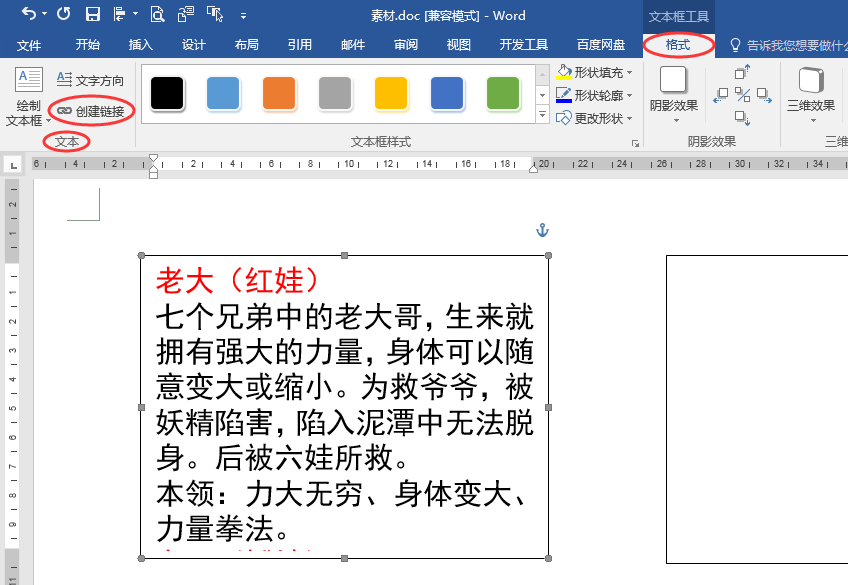Click the top-center resize handle of text box
This screenshot has height=585, width=848.
tap(344, 255)
